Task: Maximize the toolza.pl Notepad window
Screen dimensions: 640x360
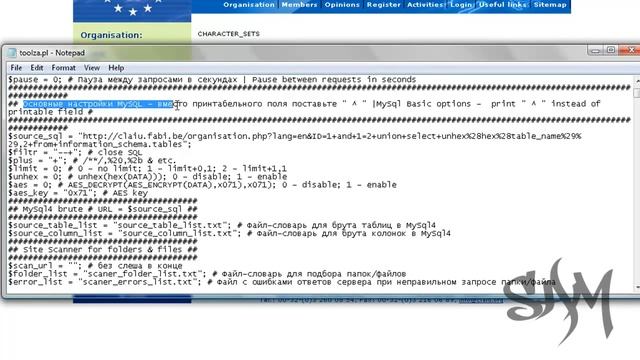Action: coord(611,50)
